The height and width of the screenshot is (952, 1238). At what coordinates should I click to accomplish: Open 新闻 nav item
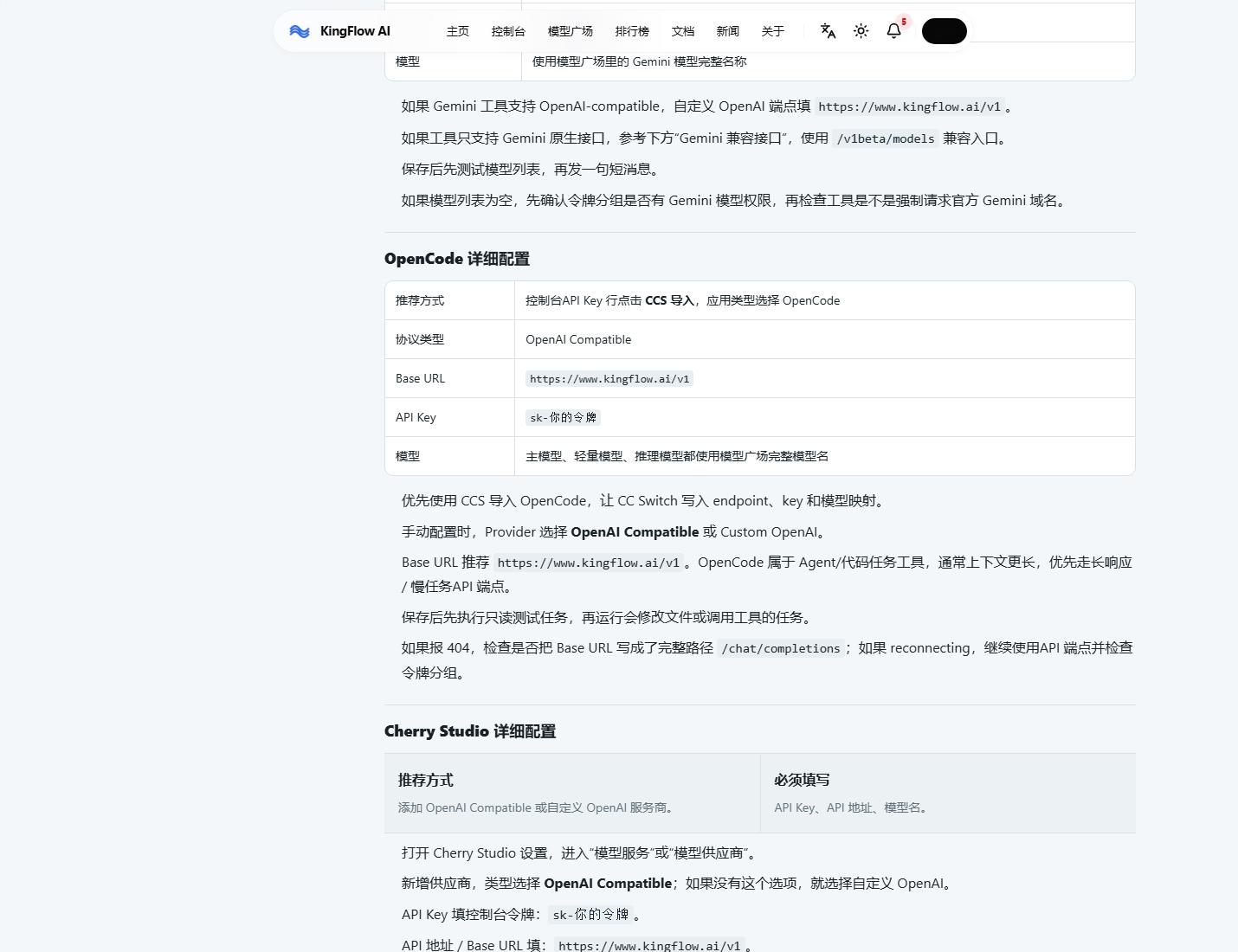[x=728, y=31]
